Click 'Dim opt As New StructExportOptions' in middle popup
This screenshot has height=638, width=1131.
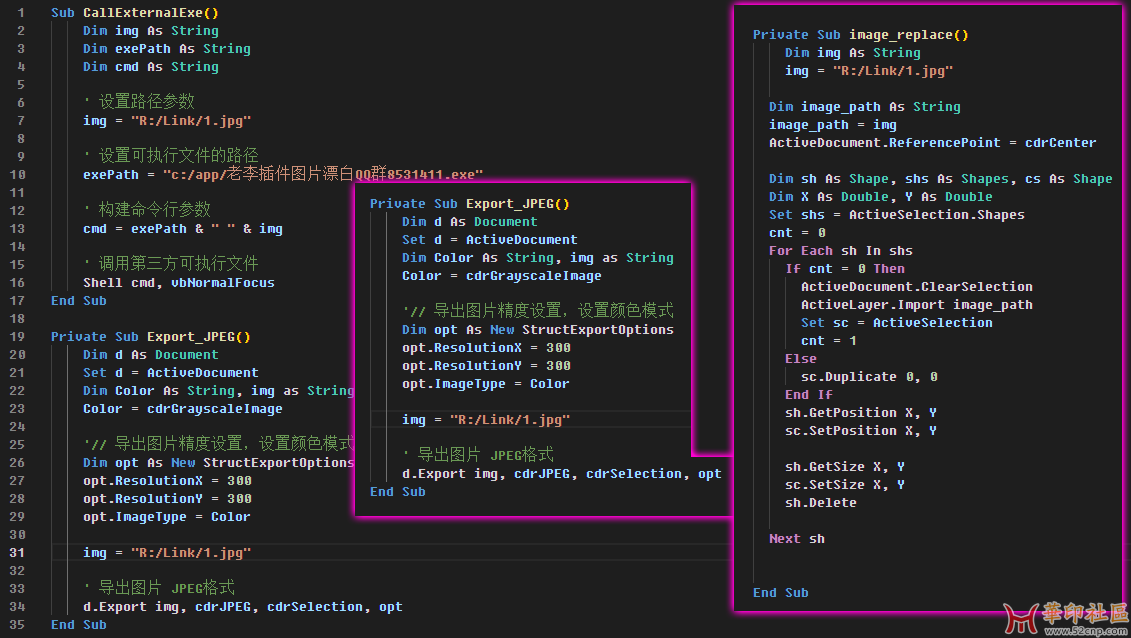point(537,330)
